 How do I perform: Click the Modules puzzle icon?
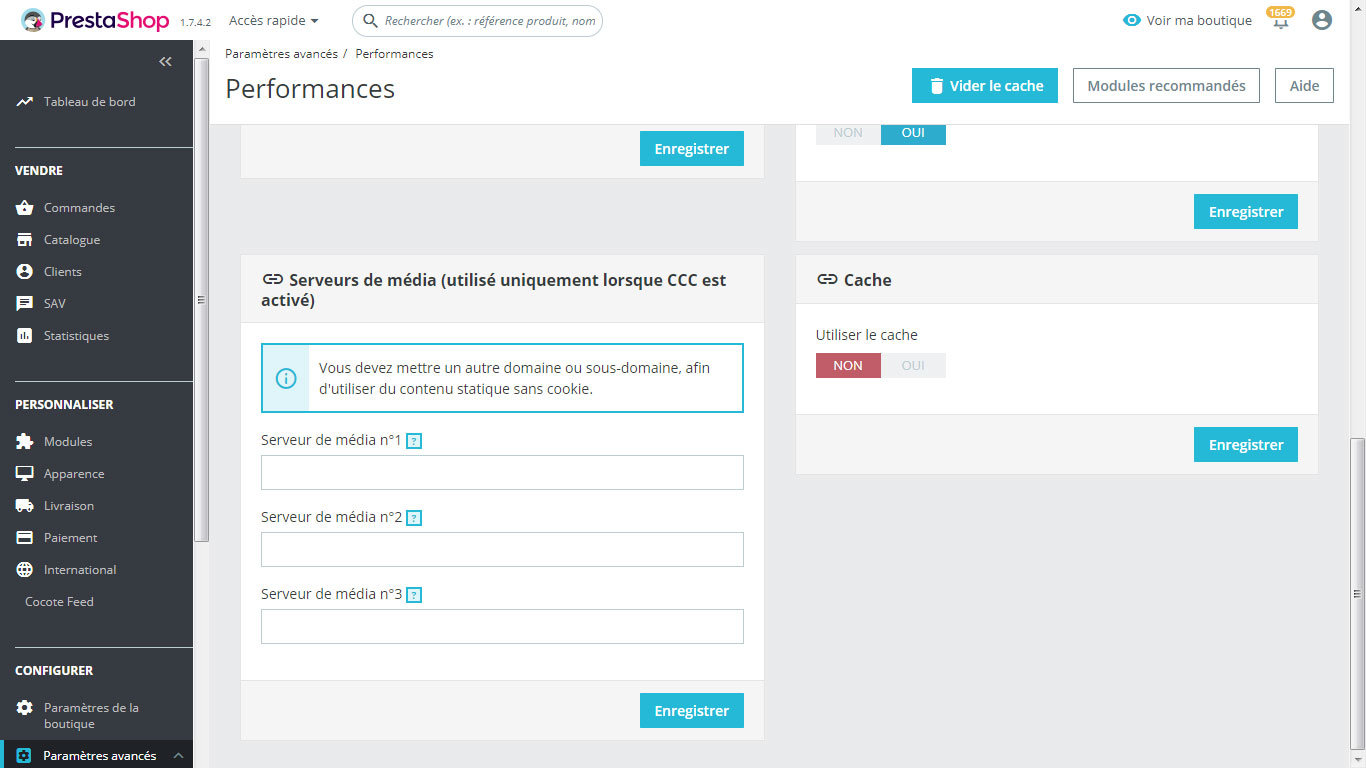[25, 442]
